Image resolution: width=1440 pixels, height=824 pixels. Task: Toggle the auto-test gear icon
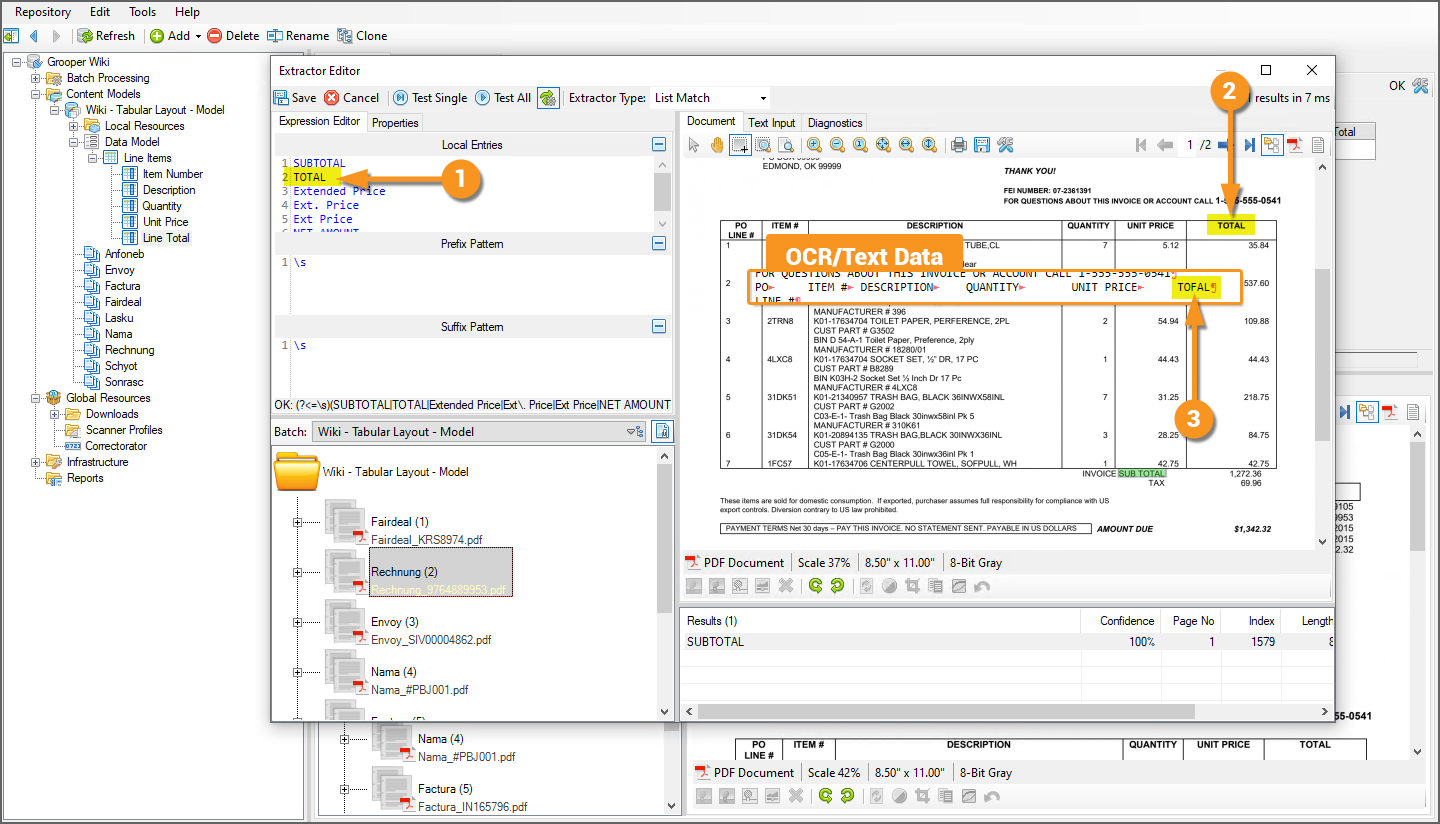pyautogui.click(x=548, y=98)
